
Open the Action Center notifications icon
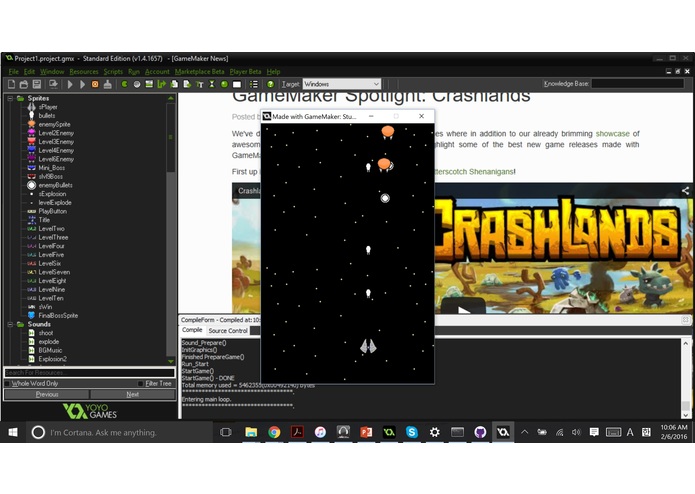(594, 432)
